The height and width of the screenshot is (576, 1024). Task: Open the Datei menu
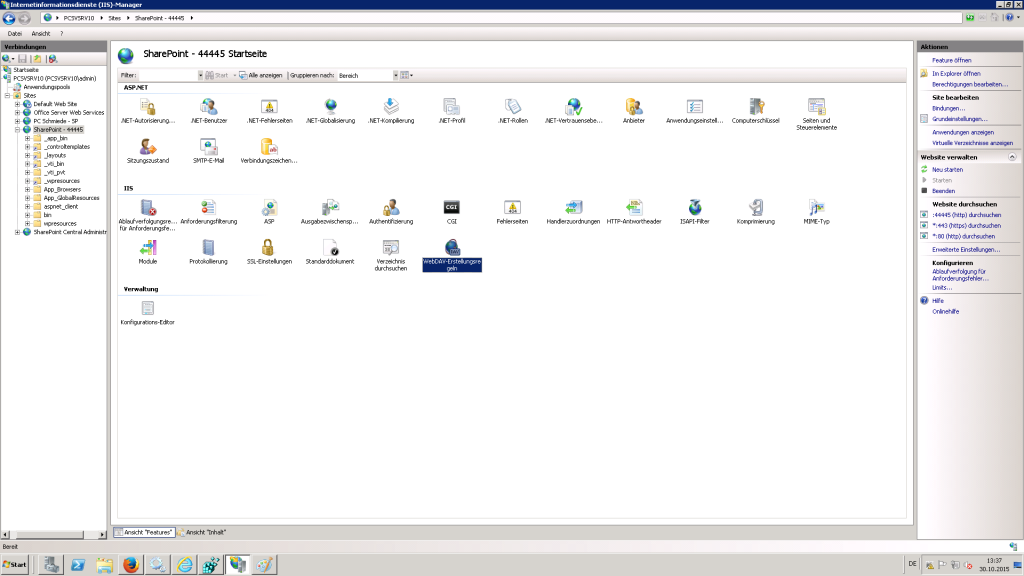tap(14, 33)
